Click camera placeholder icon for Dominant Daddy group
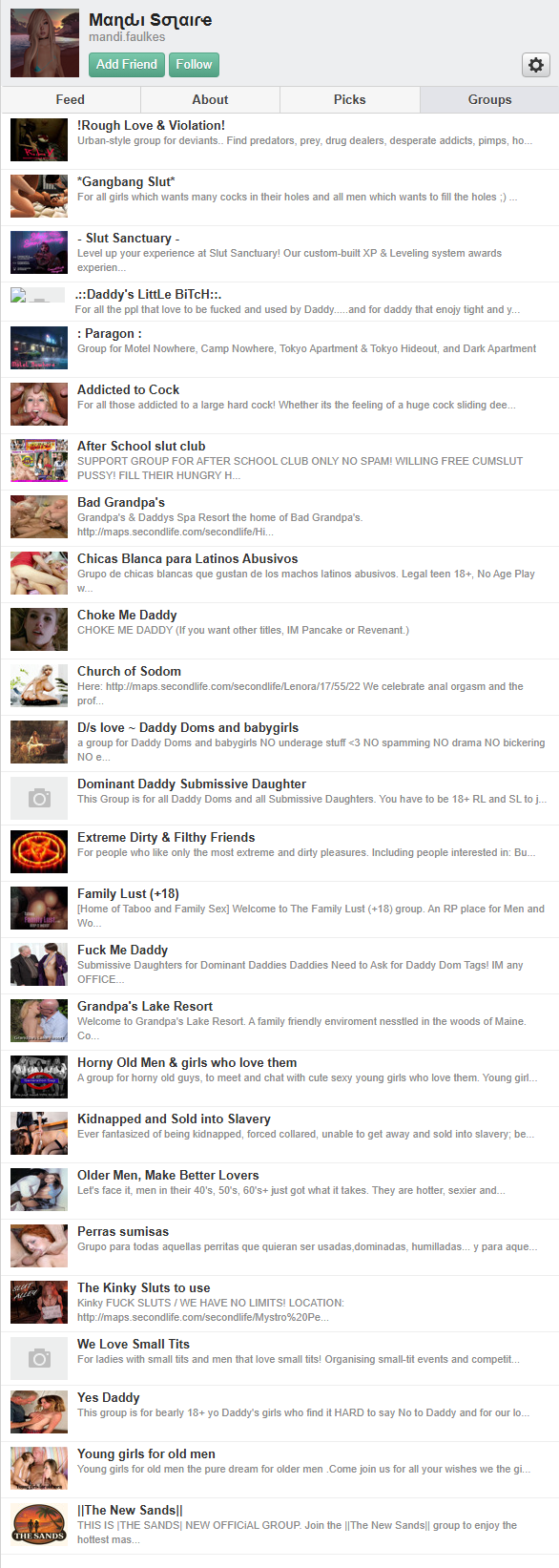The width and height of the screenshot is (559, 1568). pos(39,798)
